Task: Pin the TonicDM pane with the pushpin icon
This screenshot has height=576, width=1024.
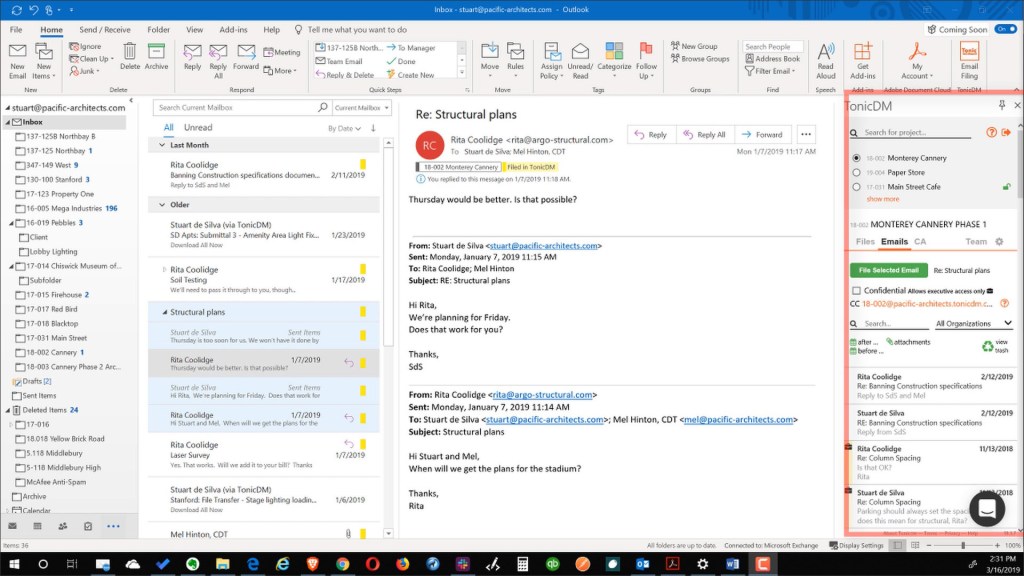Action: 1002,105
